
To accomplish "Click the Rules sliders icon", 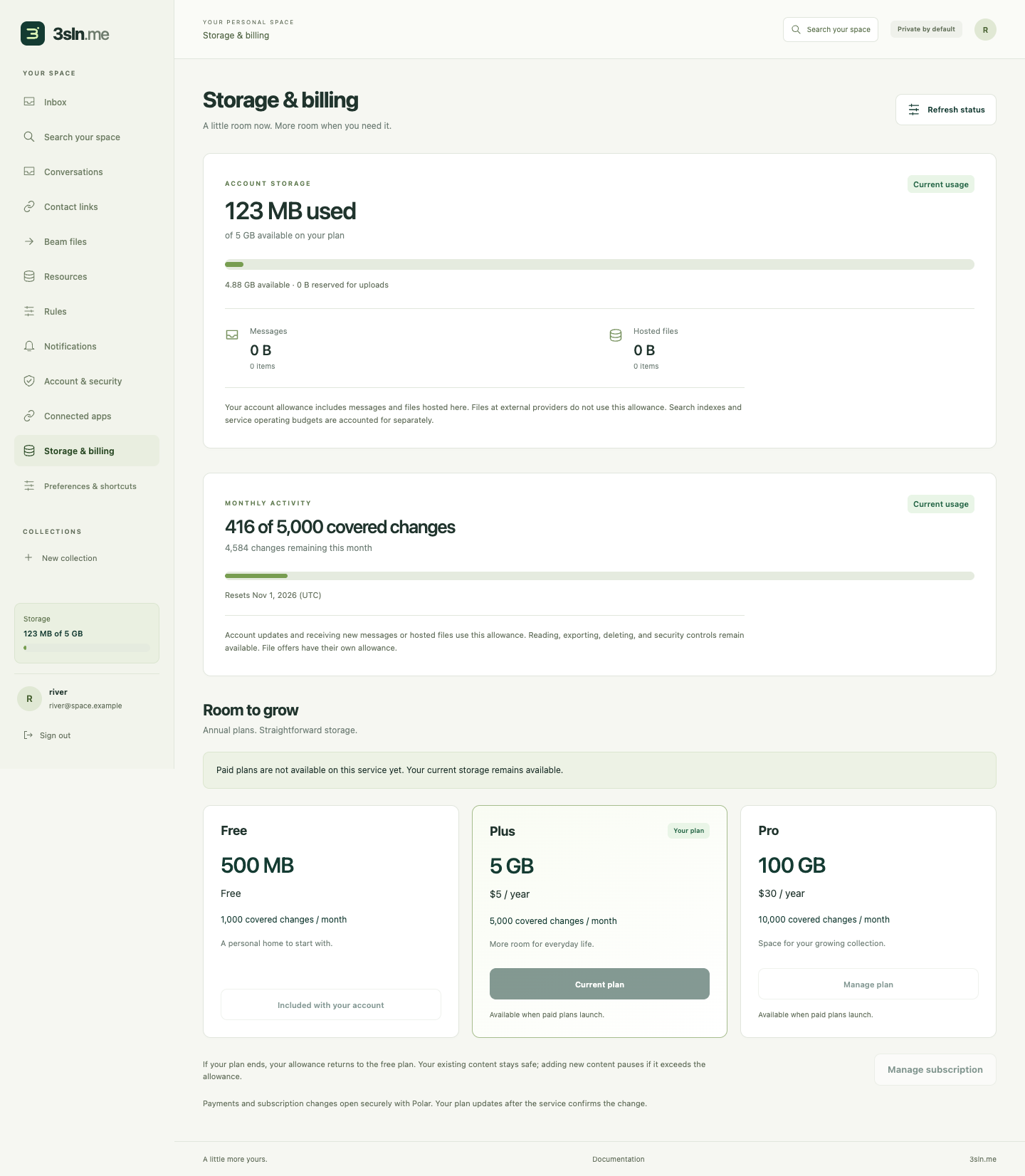I will click(x=29, y=311).
